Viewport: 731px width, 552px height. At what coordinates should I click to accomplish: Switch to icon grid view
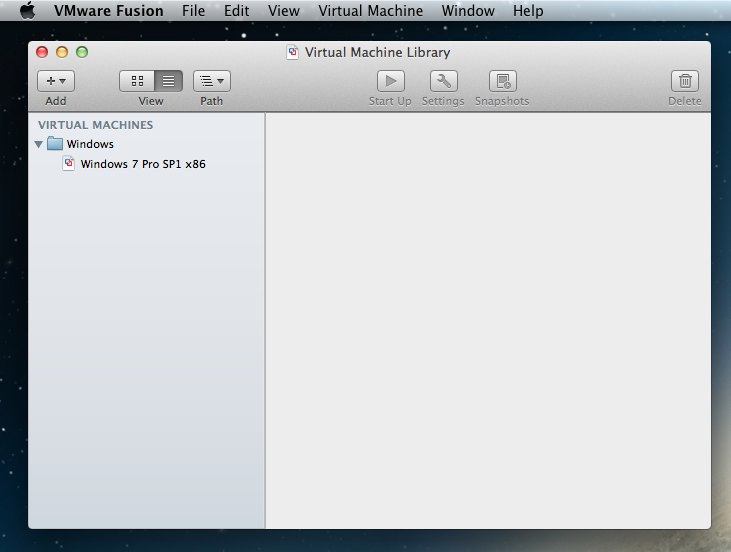(136, 81)
